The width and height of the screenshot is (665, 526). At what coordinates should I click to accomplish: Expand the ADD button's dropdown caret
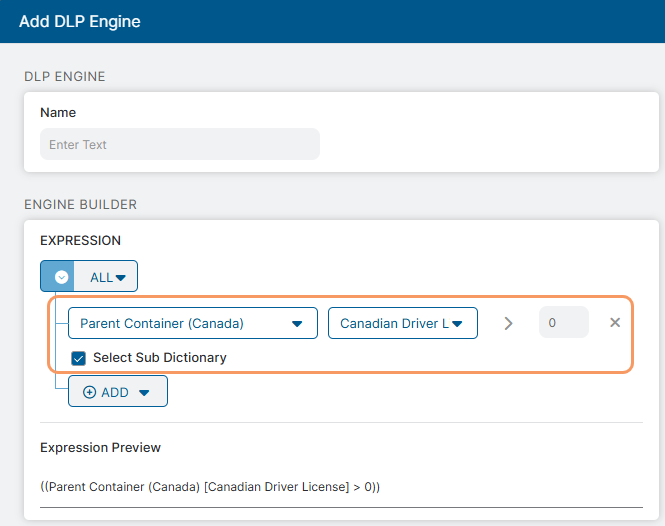[144, 393]
